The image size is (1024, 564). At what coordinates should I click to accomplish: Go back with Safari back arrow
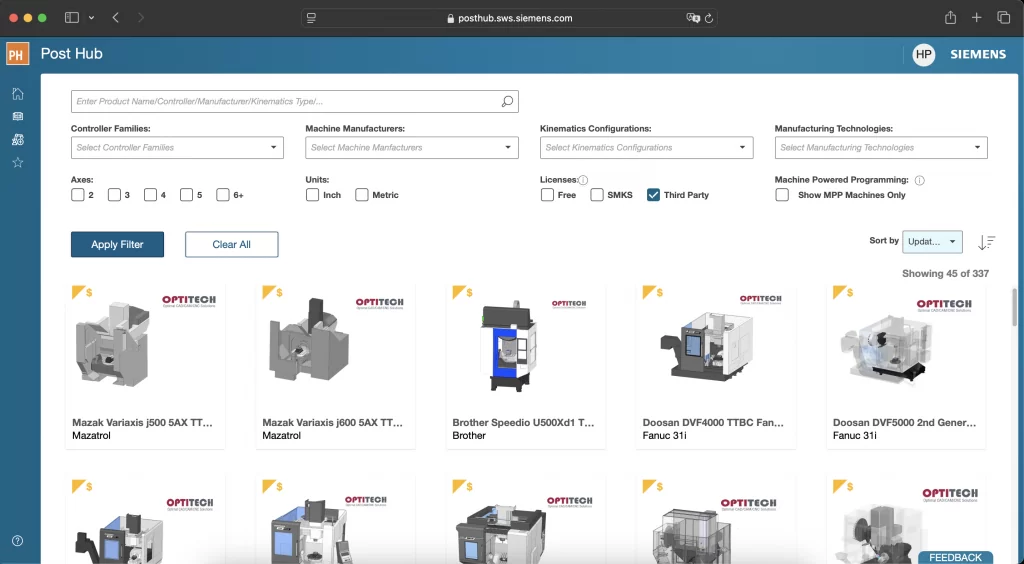tap(116, 18)
